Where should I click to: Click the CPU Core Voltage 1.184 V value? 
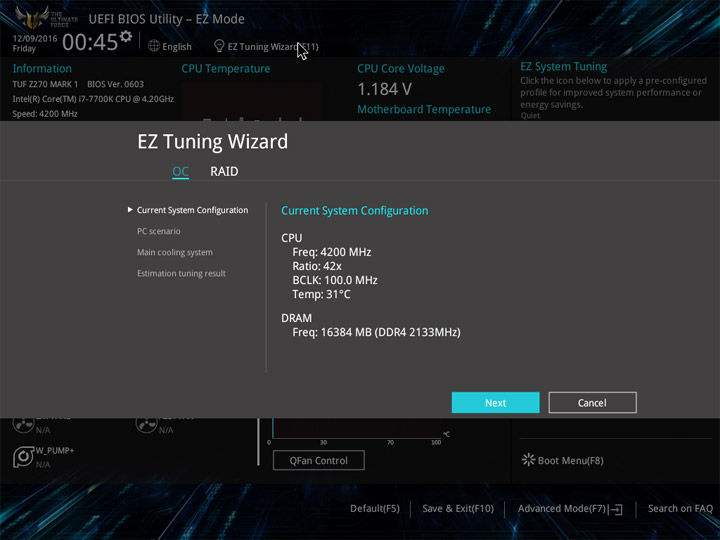click(384, 89)
